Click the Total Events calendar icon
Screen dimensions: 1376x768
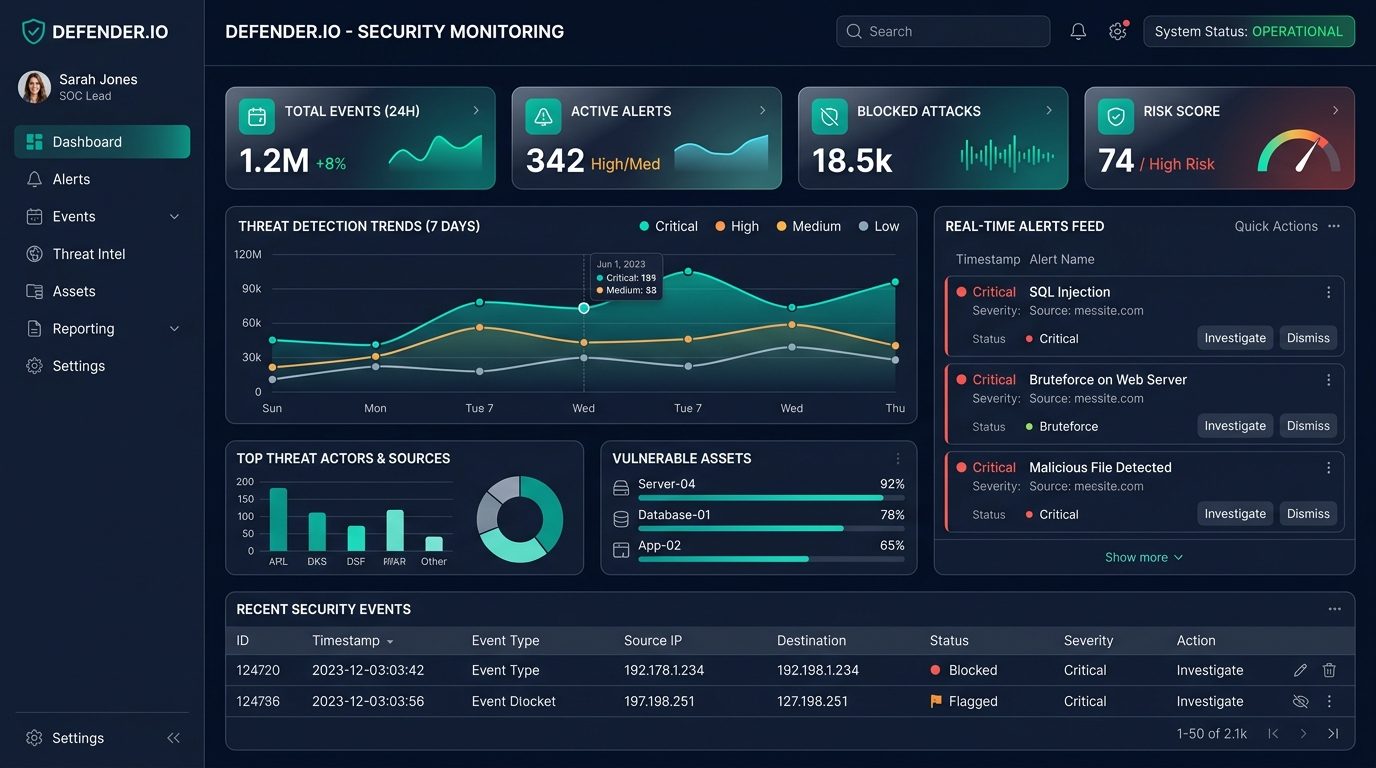pos(257,116)
